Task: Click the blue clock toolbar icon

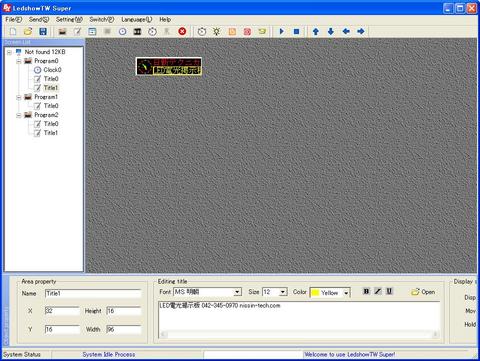Action: tap(123, 32)
